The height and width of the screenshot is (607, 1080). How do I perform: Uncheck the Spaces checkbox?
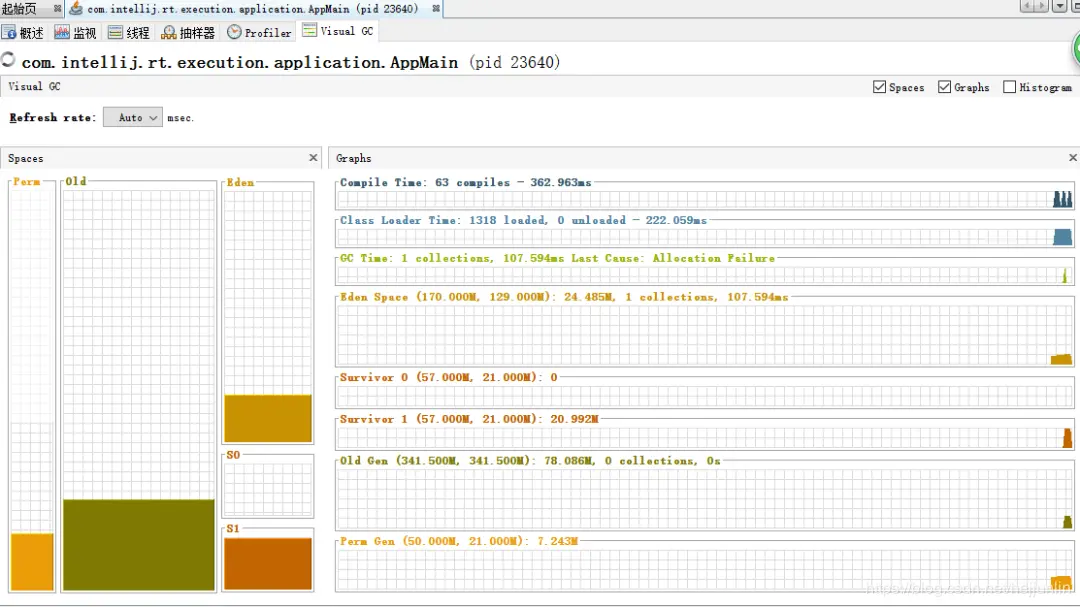(x=879, y=87)
